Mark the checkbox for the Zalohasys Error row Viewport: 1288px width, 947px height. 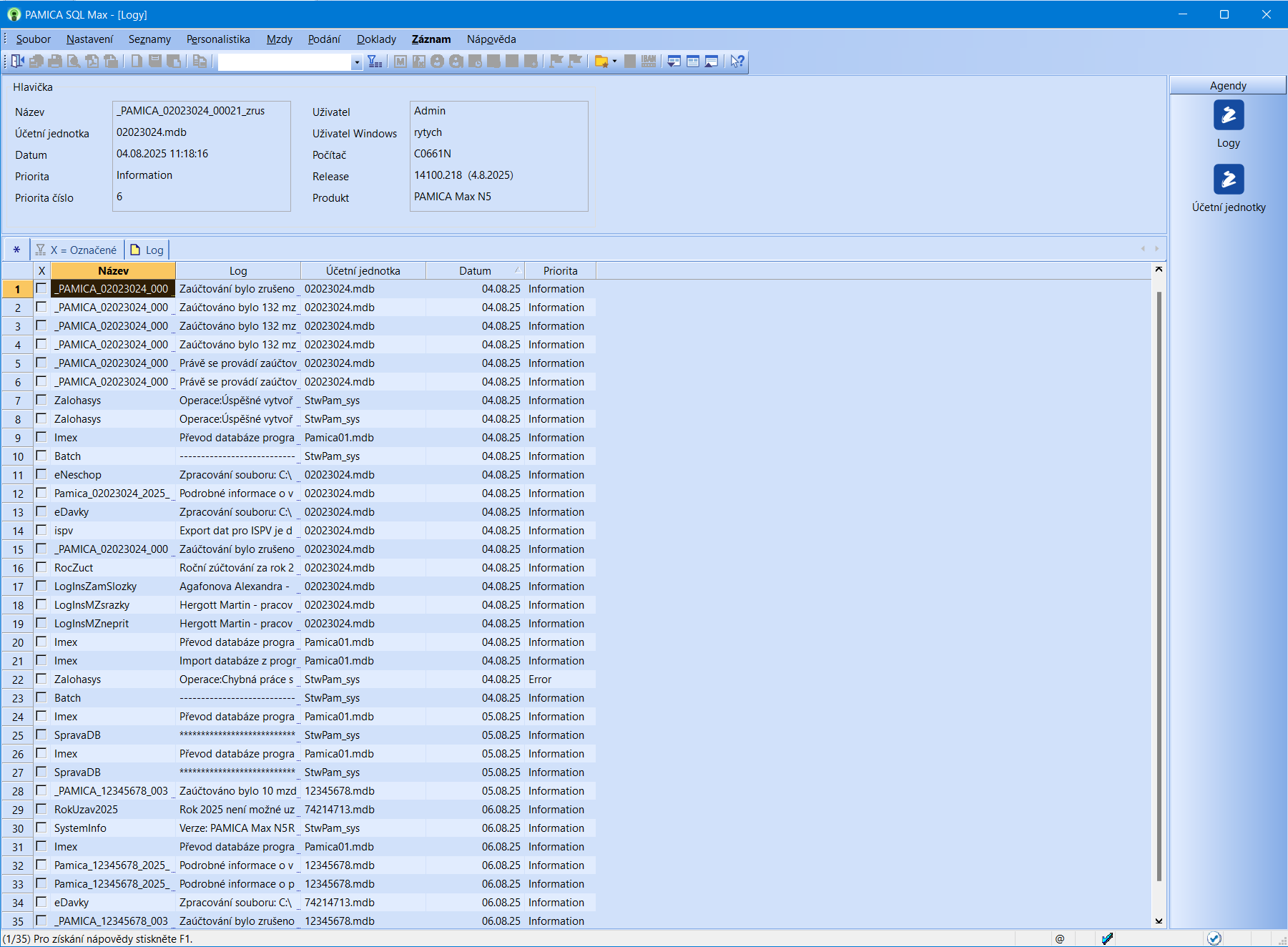41,679
